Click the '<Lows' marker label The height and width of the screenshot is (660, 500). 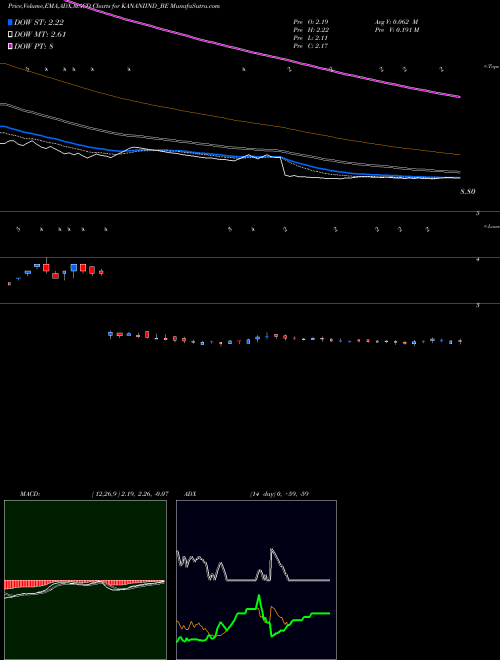click(x=491, y=226)
